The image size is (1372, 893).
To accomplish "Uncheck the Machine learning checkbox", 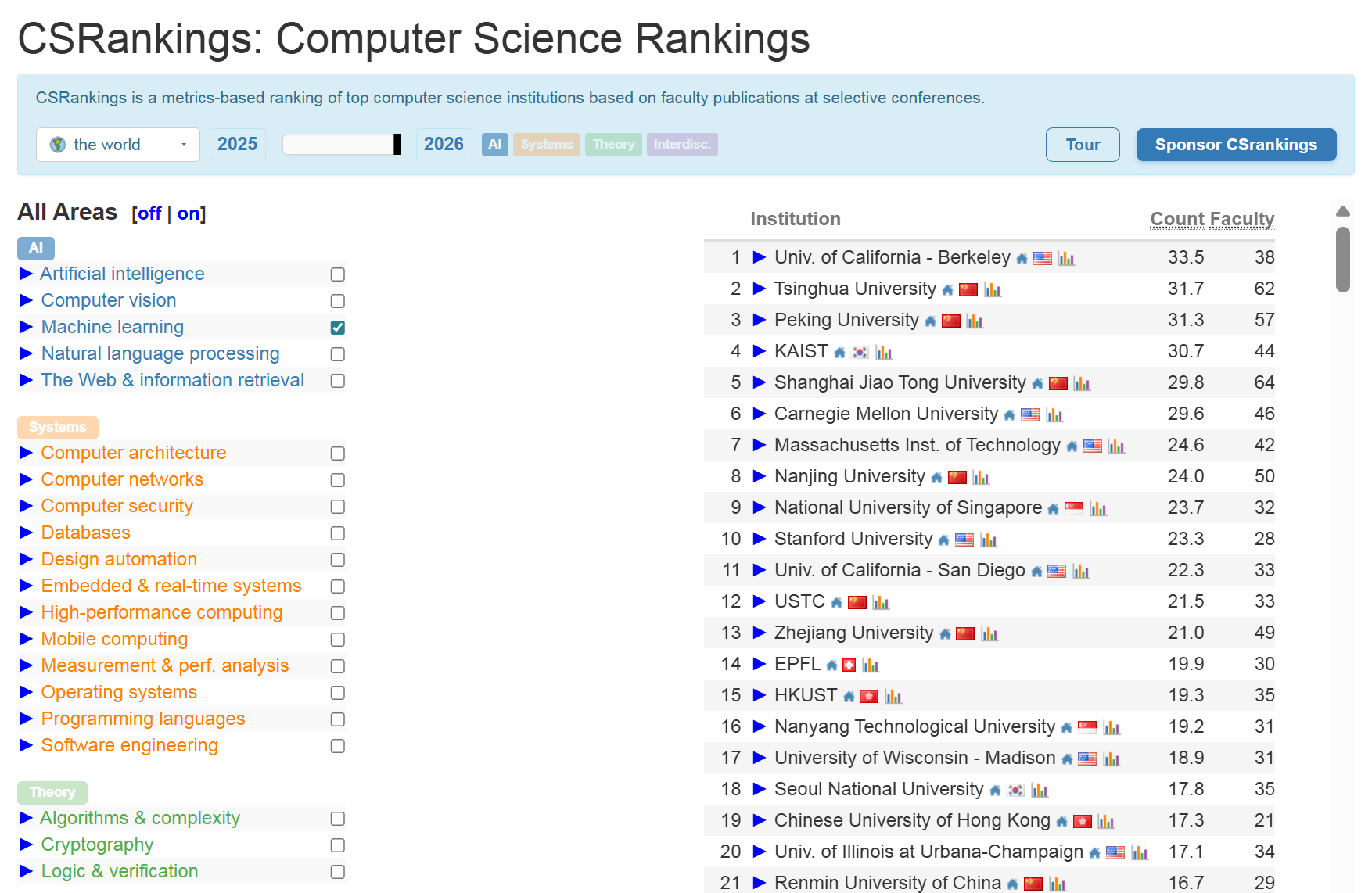I will (338, 328).
